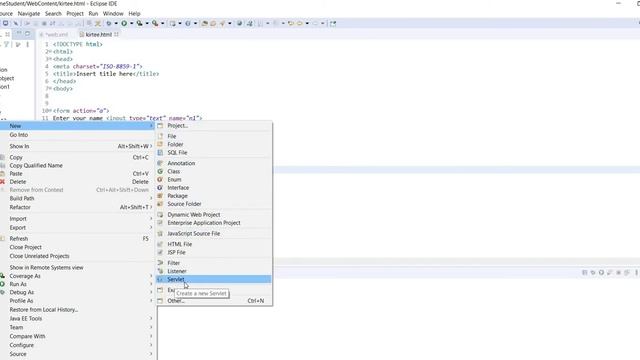640x360 pixels.
Task: Click the Paste icon in context menu
Action: 2,173
